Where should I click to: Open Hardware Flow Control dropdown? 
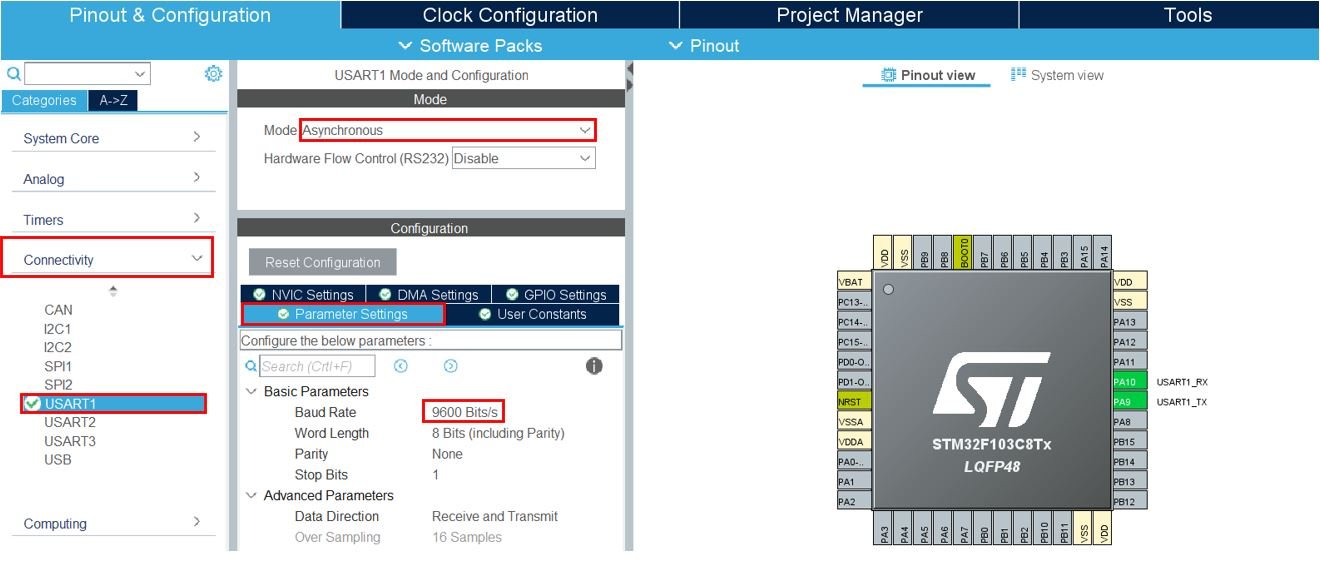(x=524, y=158)
